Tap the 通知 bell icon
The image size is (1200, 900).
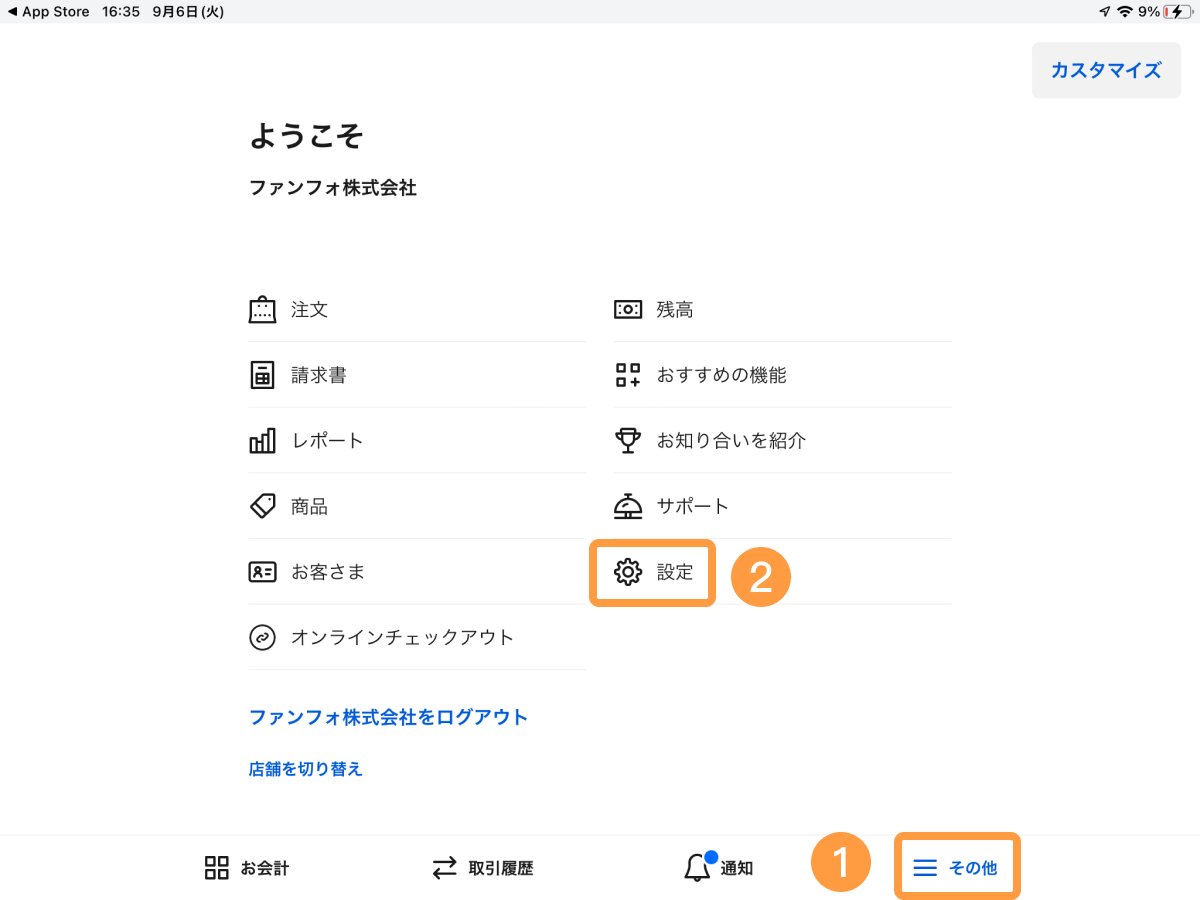pyautogui.click(x=698, y=866)
